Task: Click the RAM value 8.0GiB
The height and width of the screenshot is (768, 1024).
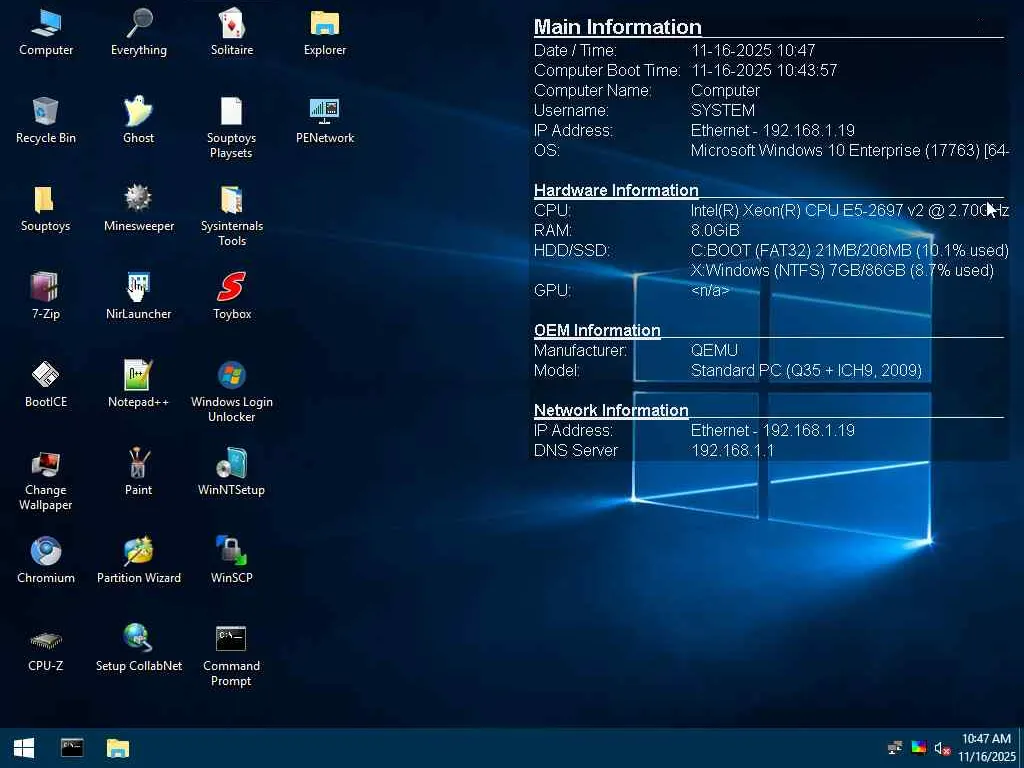Action: 715,231
